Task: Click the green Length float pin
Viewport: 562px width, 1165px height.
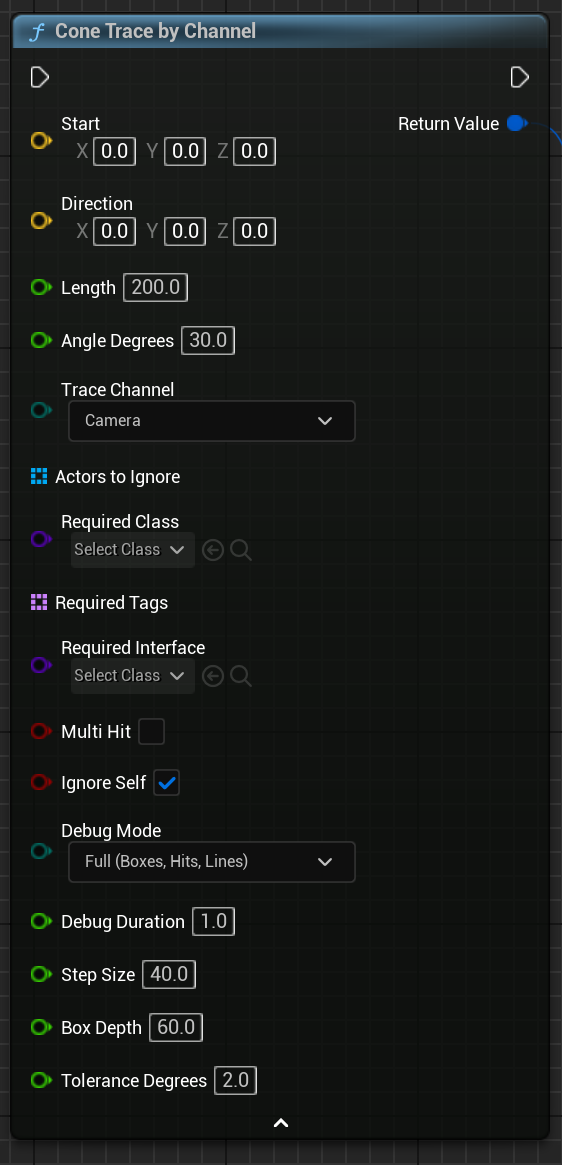Action: coord(40,287)
